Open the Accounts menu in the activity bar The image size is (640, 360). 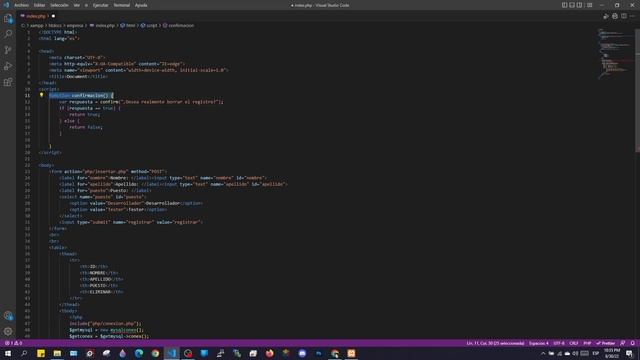point(8,316)
